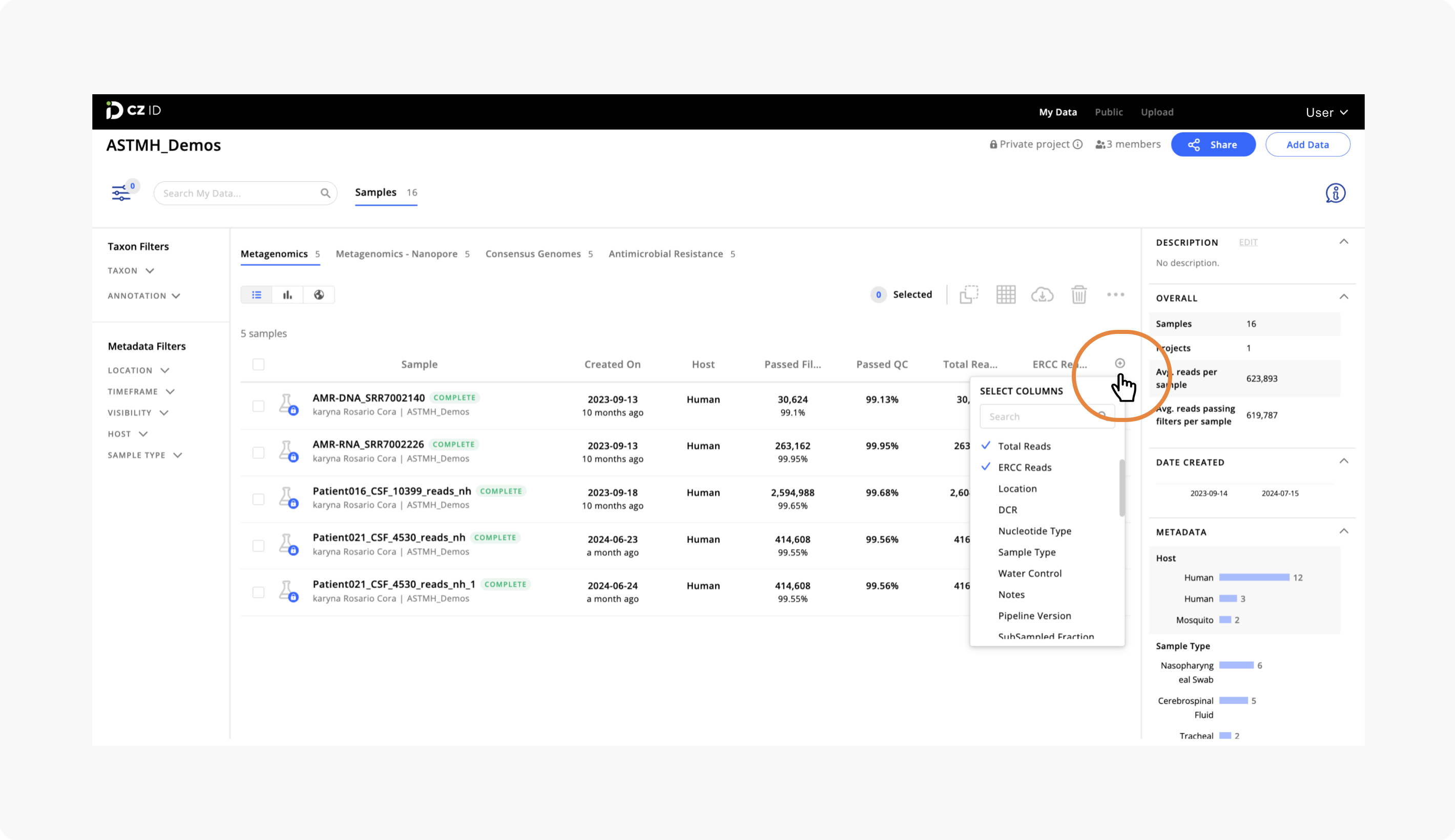Click the Search My Data input field
The height and width of the screenshot is (840, 1455).
[237, 193]
